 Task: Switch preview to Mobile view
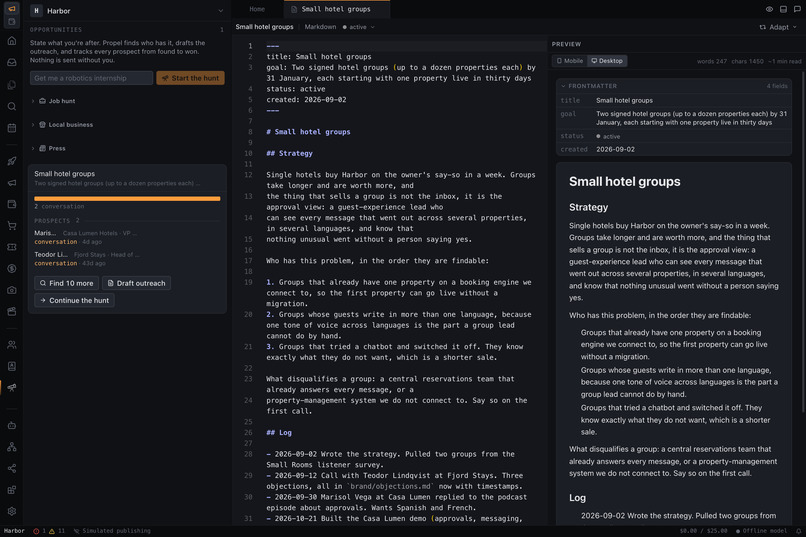(x=570, y=61)
